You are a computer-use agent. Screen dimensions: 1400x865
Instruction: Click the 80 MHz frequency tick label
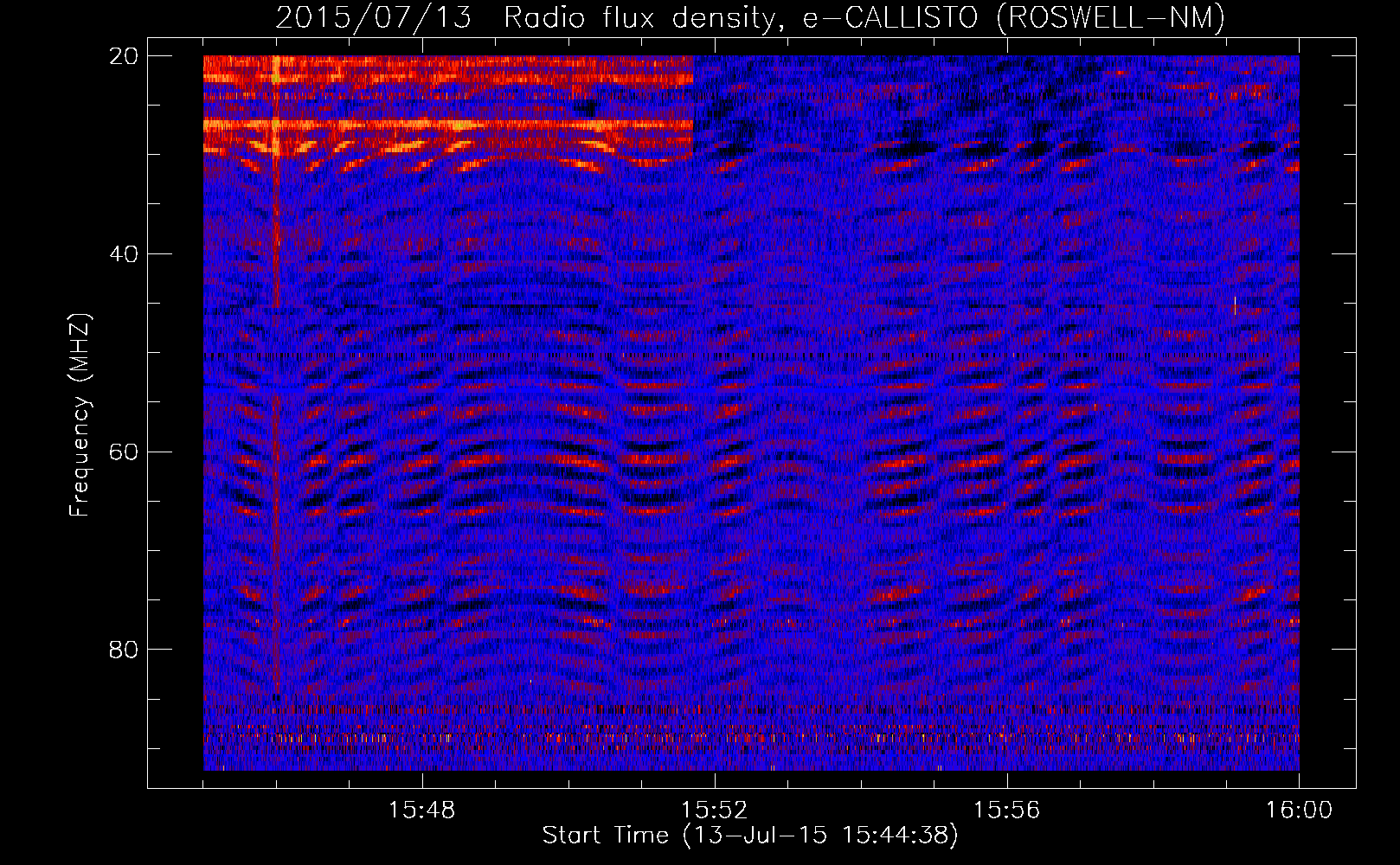124,650
